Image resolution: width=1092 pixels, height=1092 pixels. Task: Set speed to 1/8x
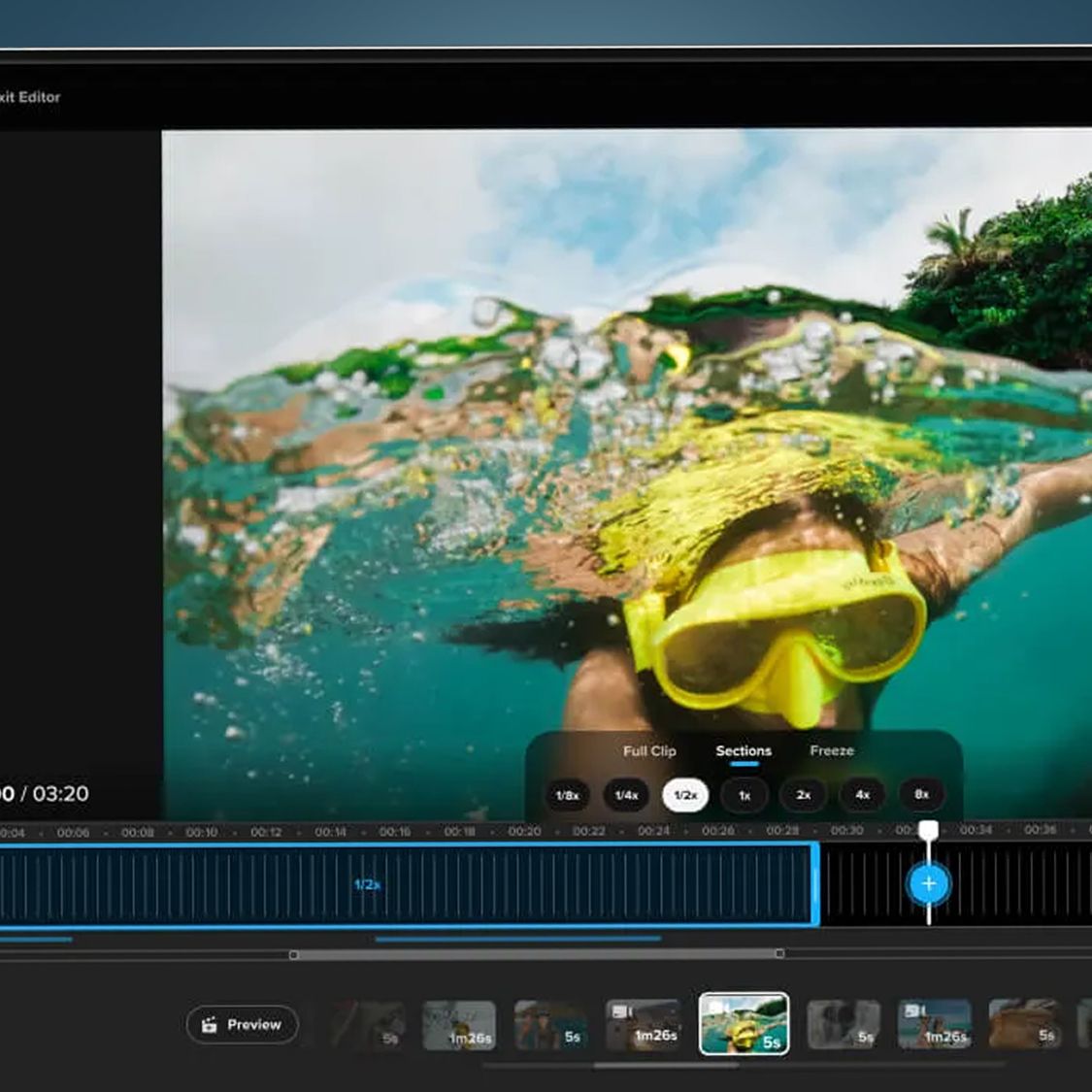point(567,795)
